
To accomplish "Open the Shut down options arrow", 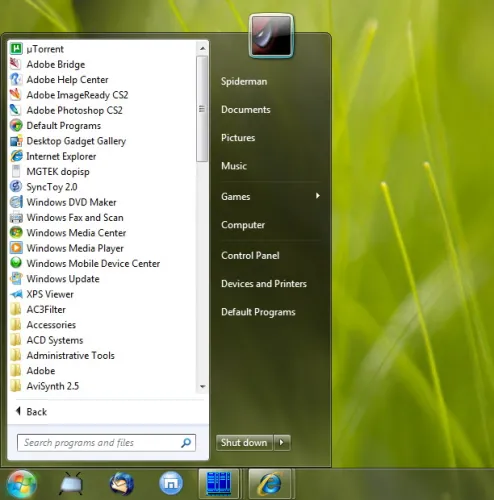I will pyautogui.click(x=282, y=443).
